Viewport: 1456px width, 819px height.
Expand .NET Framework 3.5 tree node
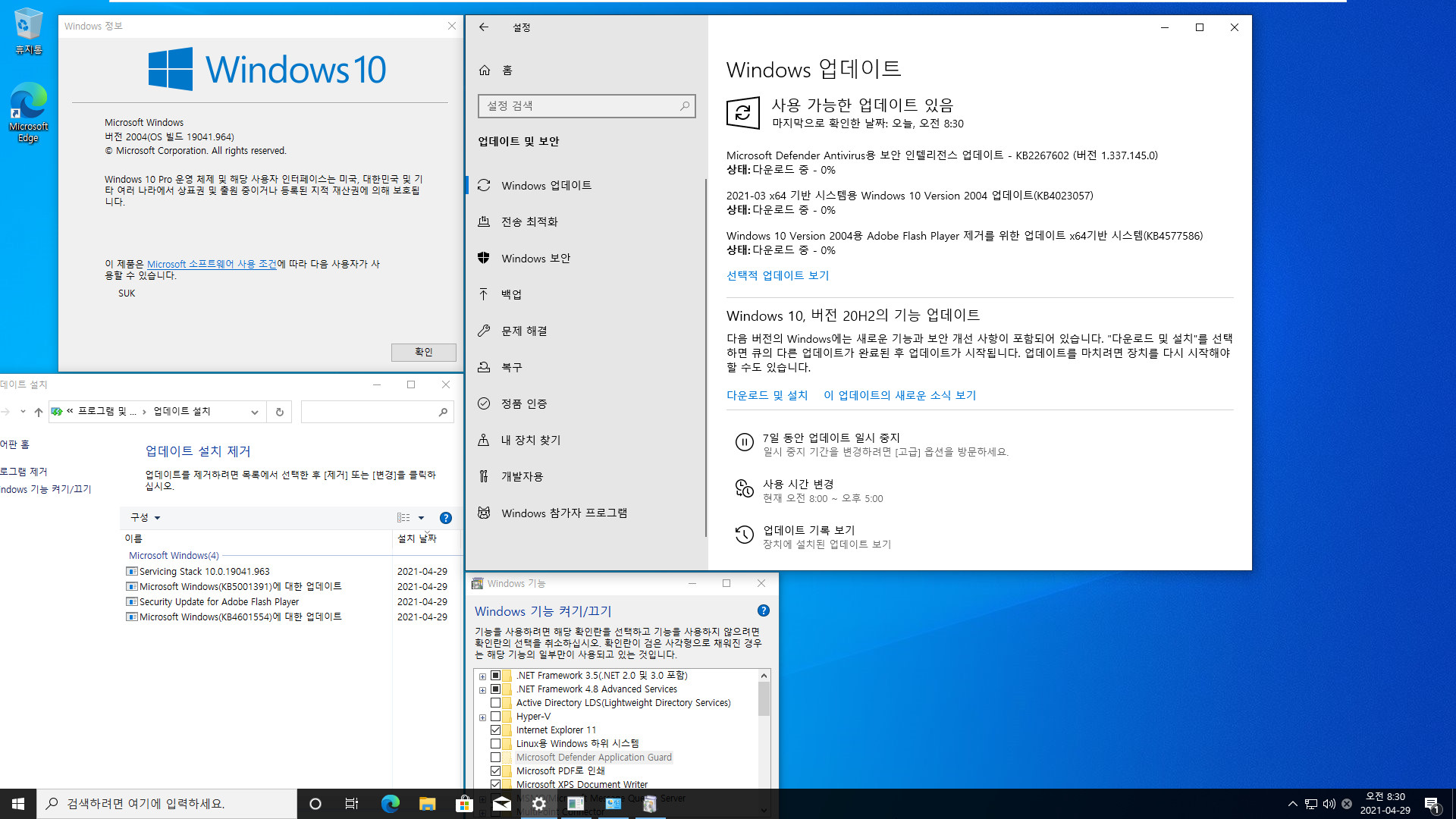pos(482,676)
